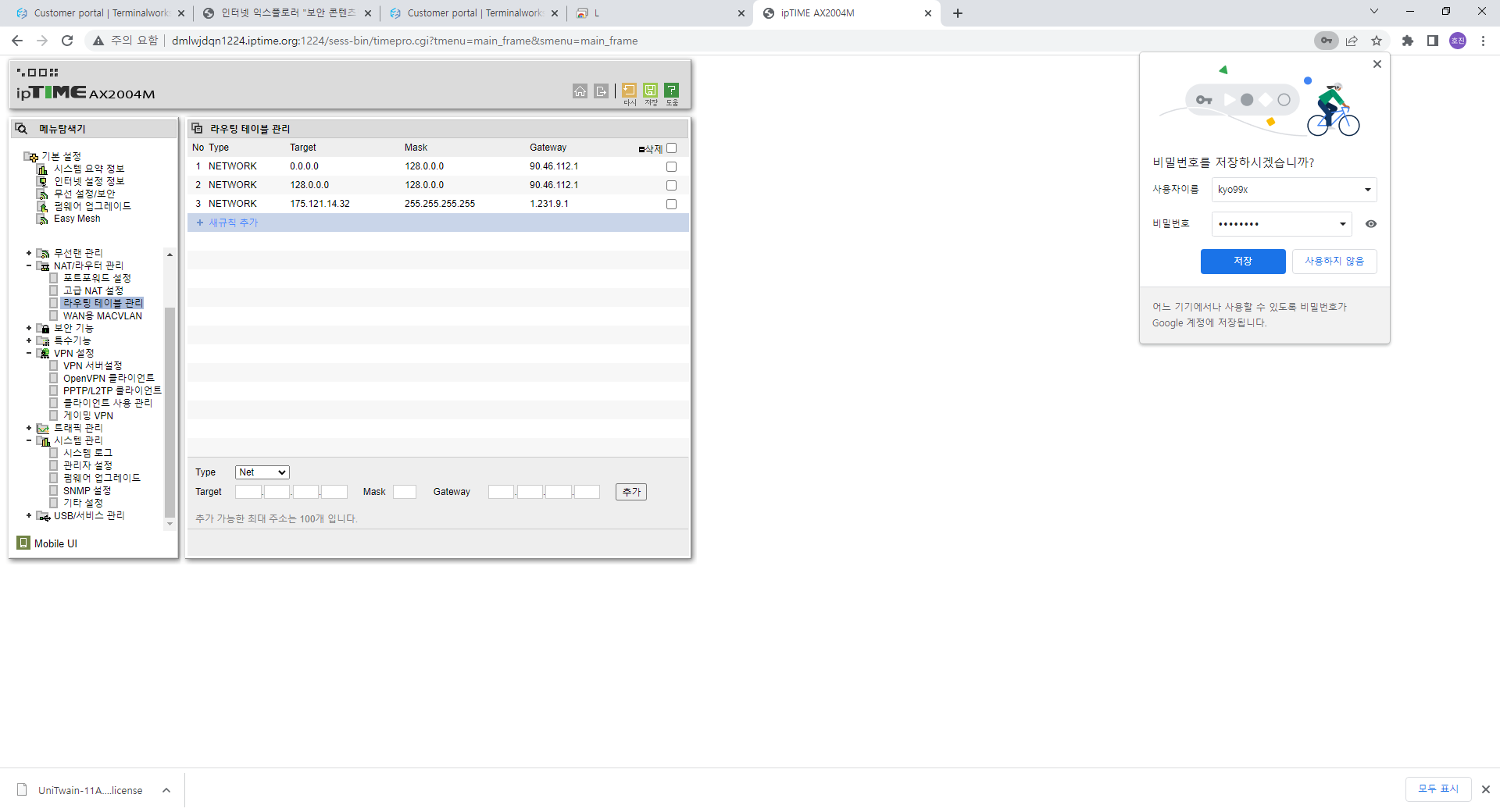The width and height of the screenshot is (1500, 812).
Task: Open the Chrome extensions puzzle icon
Action: (1408, 41)
